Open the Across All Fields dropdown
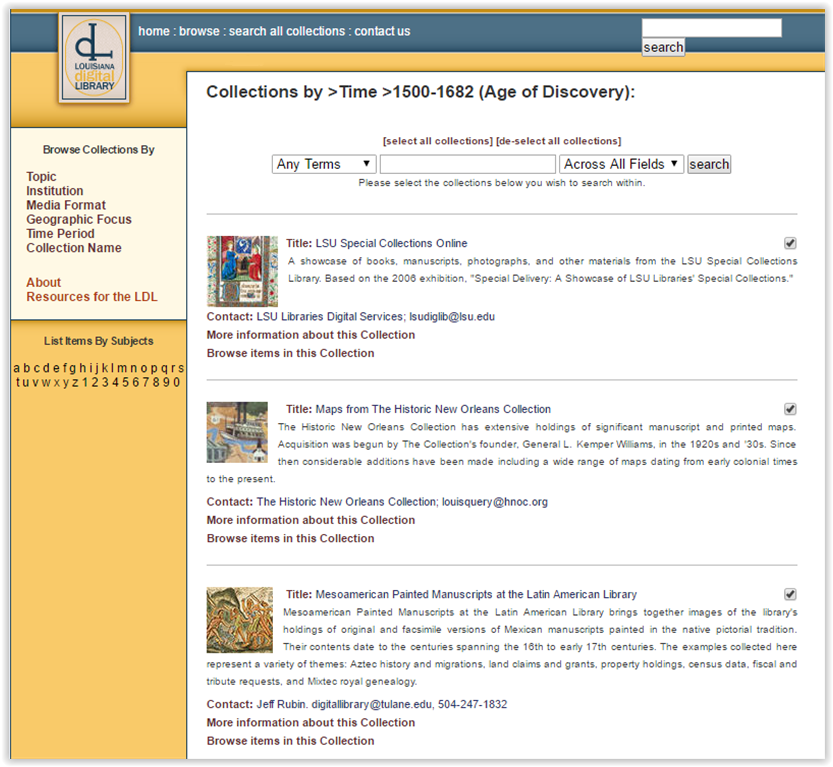 (x=621, y=164)
